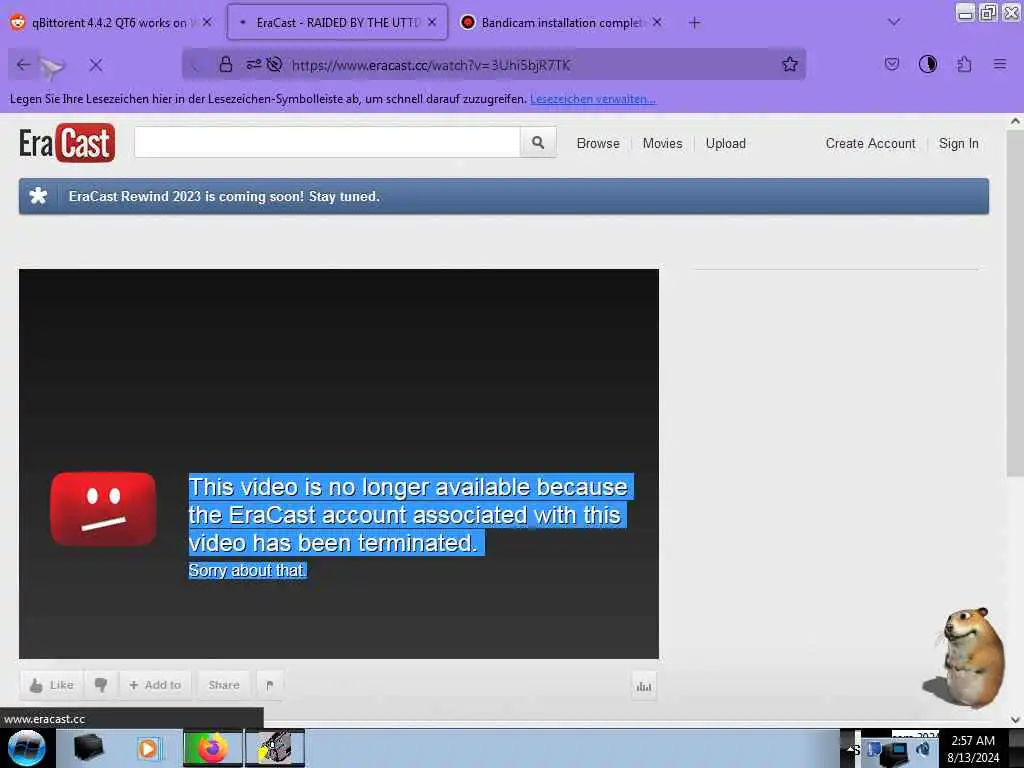1024x768 pixels.
Task: Close the EraCast tab
Action: coord(432,22)
